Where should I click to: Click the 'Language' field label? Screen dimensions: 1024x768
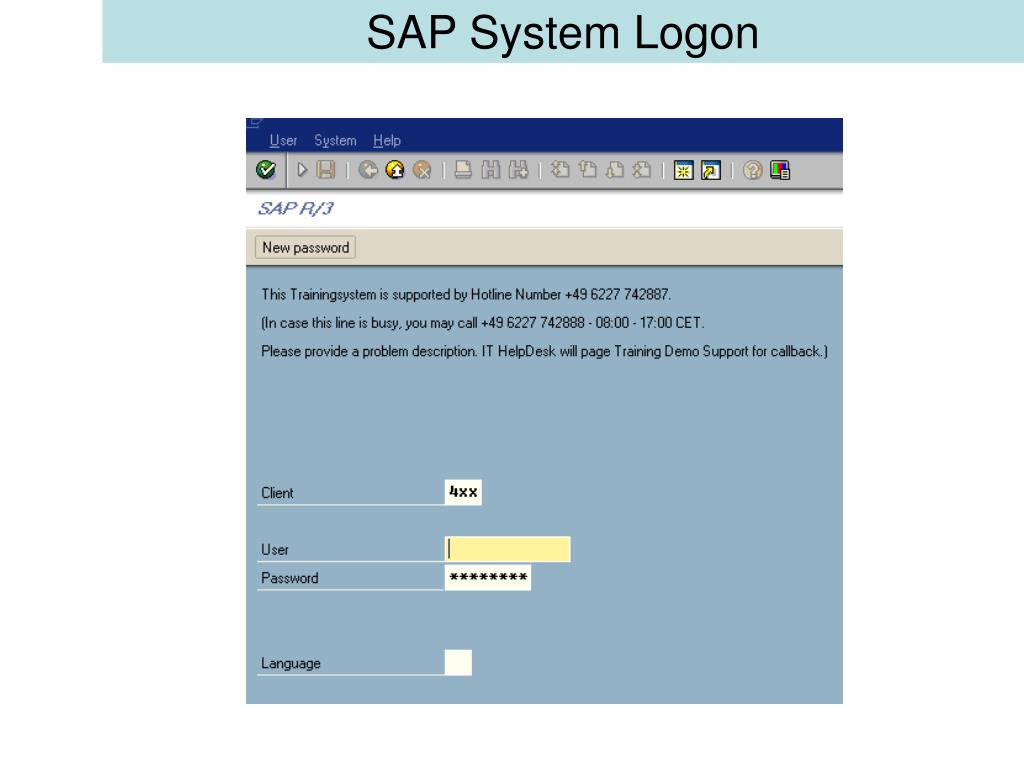click(291, 664)
